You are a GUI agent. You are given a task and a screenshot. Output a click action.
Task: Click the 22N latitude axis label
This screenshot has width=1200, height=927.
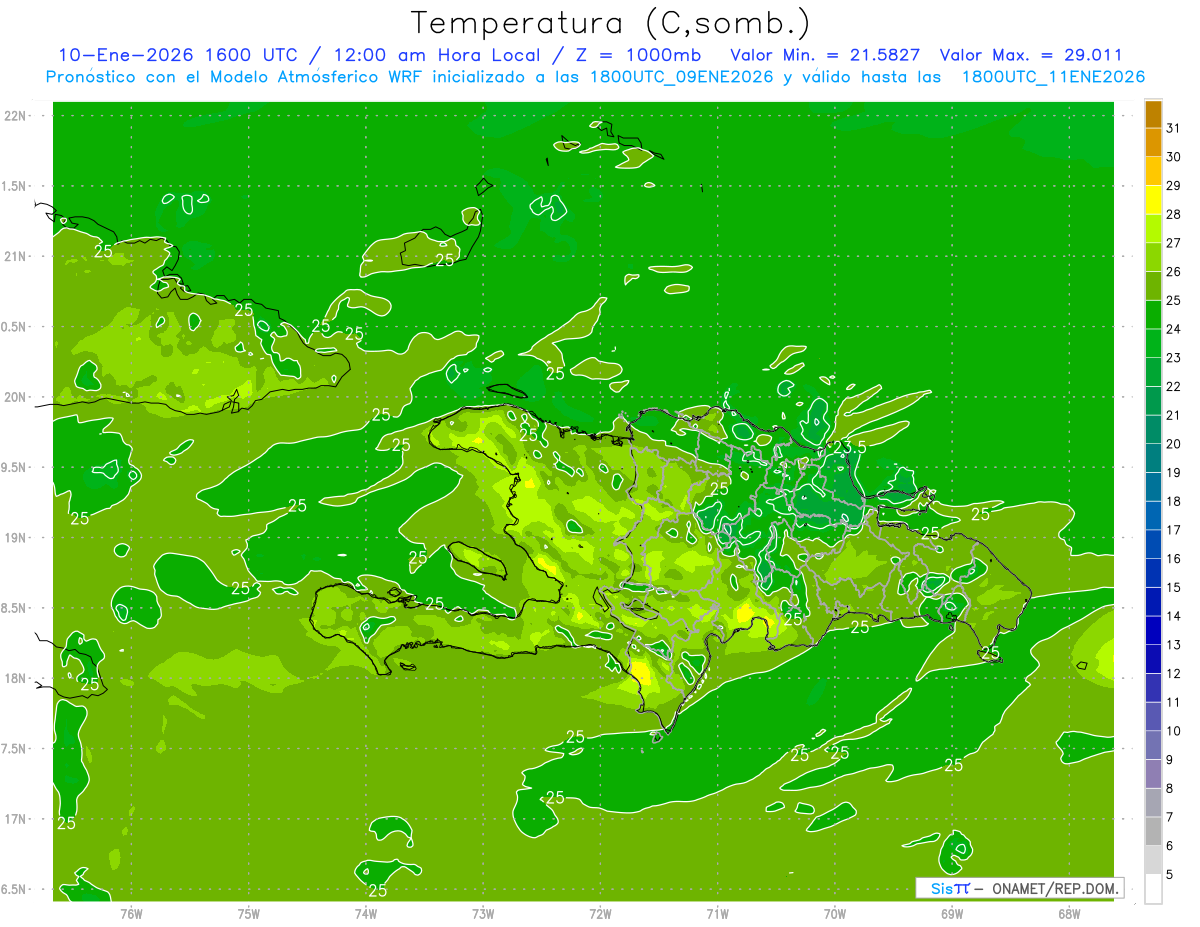click(x=17, y=116)
